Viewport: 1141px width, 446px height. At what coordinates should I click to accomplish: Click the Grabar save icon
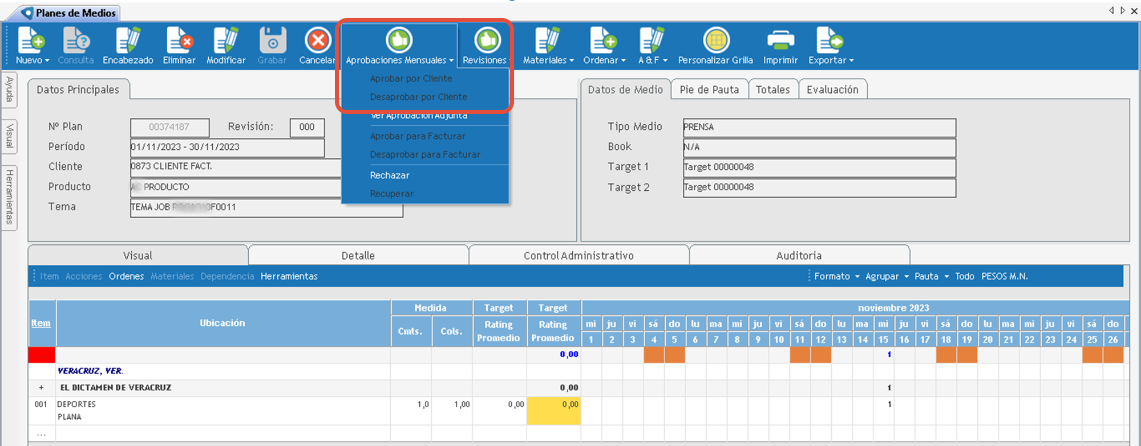coord(272,39)
